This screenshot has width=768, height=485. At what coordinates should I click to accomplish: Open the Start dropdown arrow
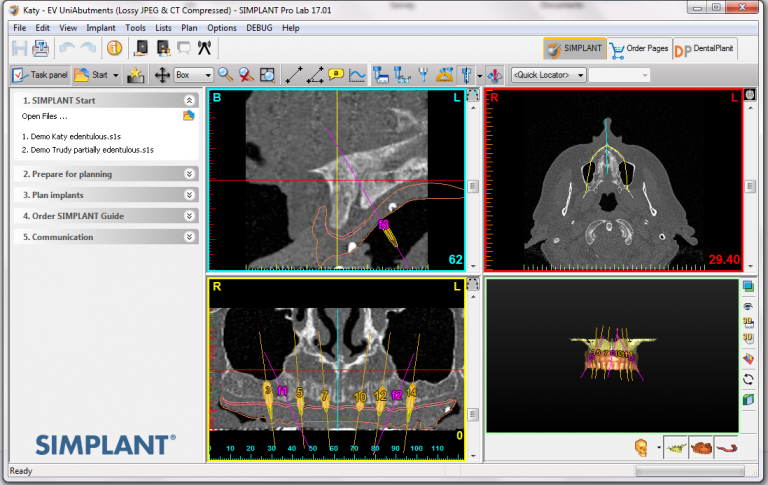point(116,75)
